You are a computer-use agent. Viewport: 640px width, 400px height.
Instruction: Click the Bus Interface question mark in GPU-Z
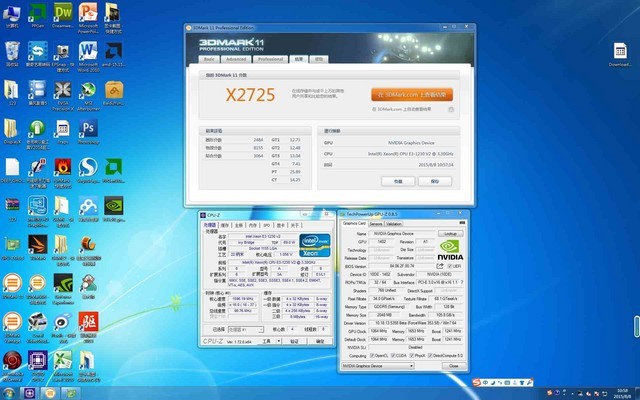(x=462, y=282)
